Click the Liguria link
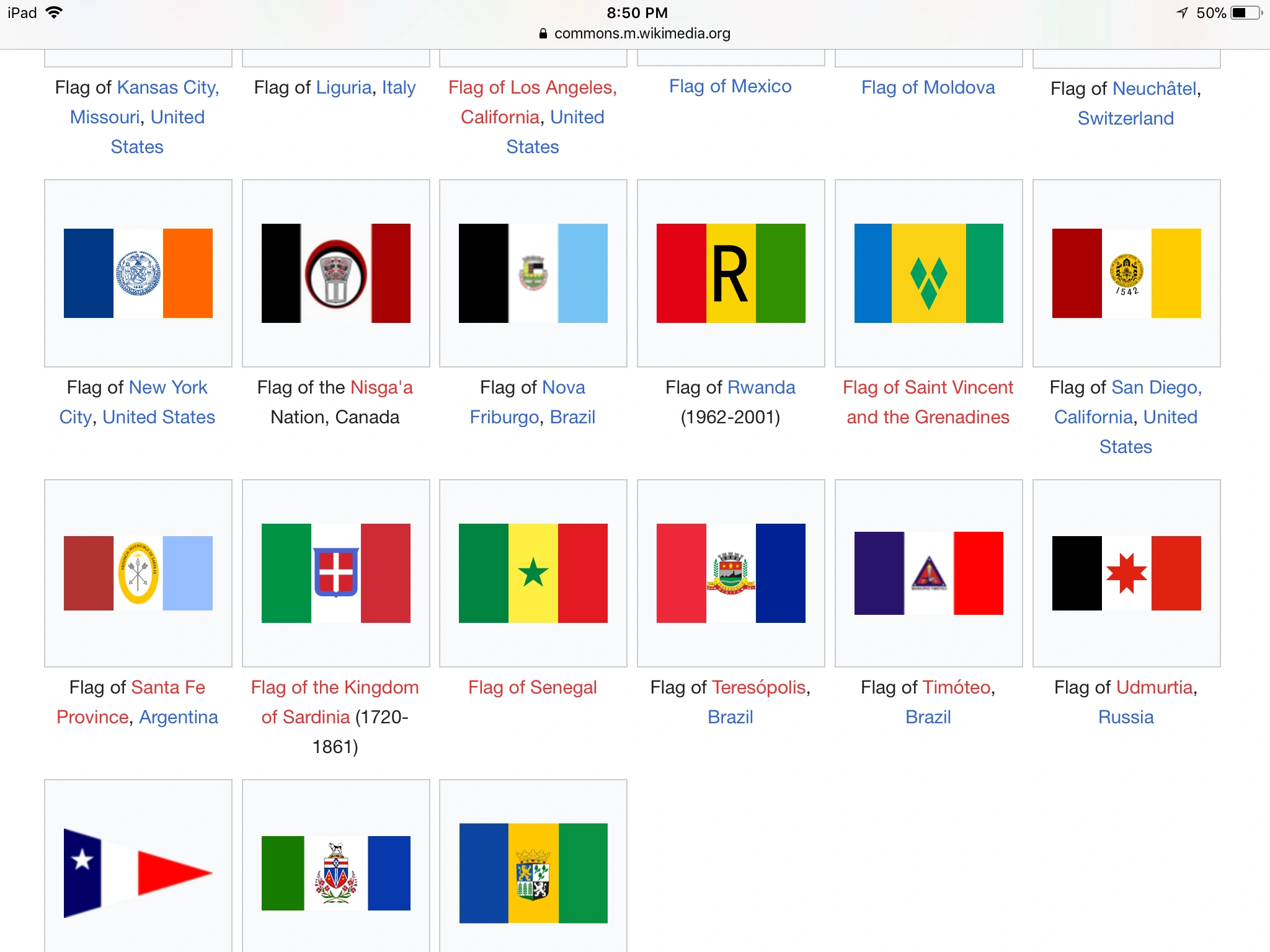Viewport: 1270px width, 952px height. point(344,87)
